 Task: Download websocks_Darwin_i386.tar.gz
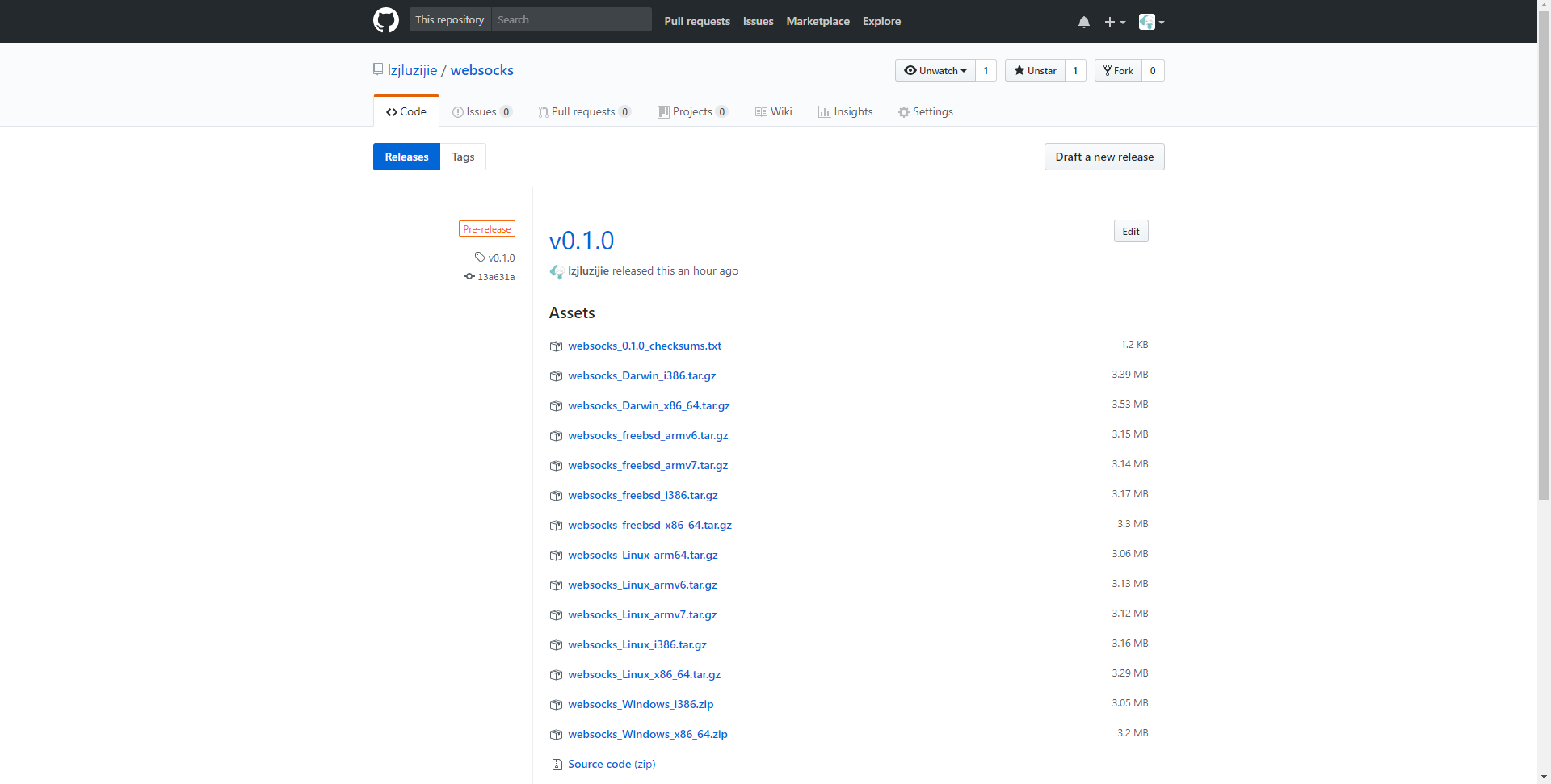642,375
